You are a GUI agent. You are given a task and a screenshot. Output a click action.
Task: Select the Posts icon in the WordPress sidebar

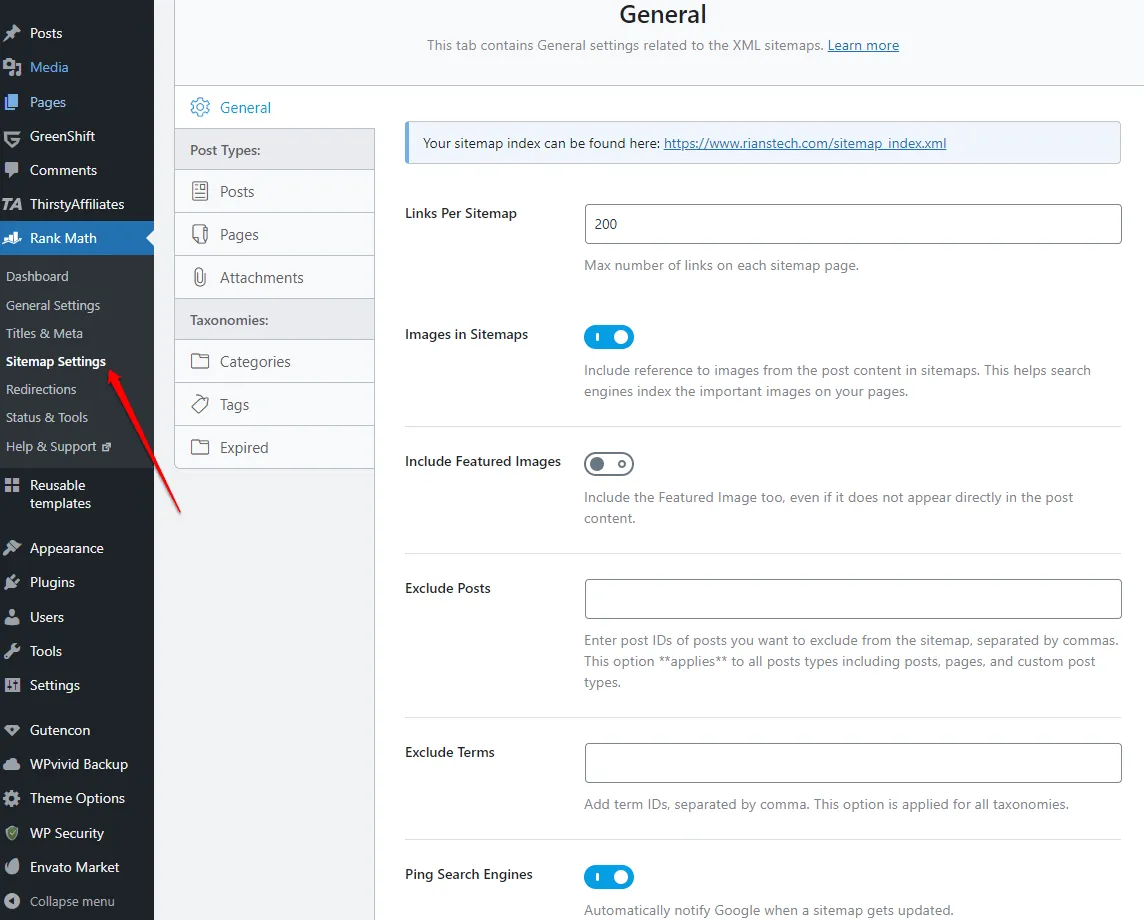[x=14, y=33]
